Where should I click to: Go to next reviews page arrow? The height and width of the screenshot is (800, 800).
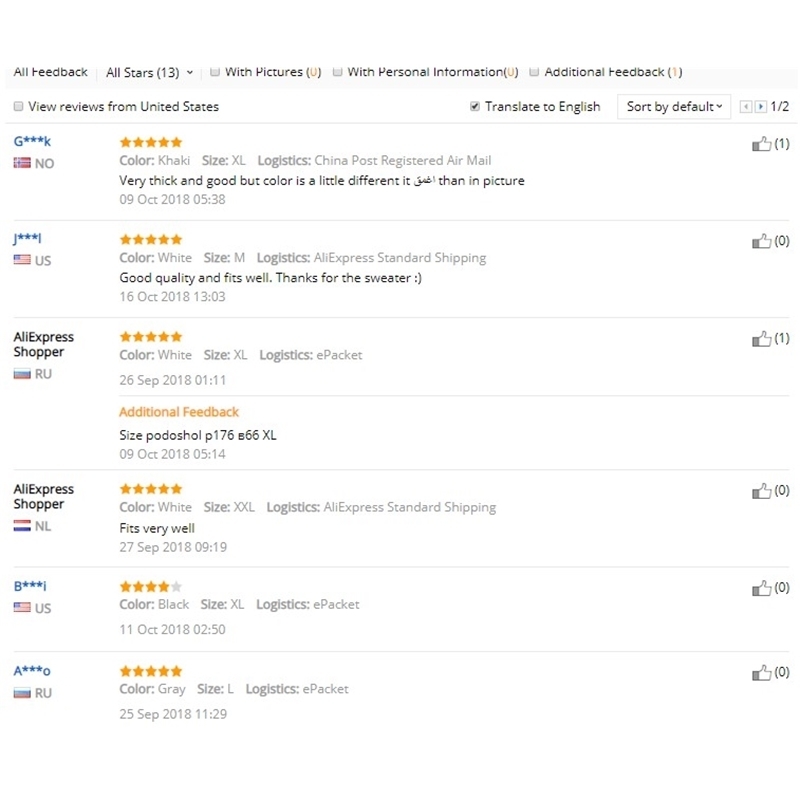click(761, 107)
